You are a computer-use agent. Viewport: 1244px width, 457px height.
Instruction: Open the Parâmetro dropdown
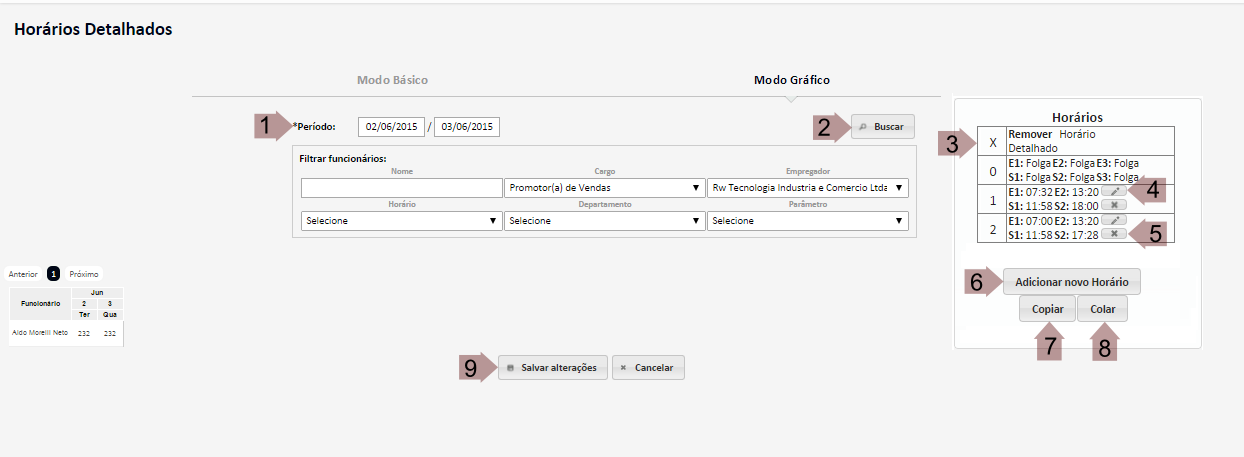pos(807,221)
